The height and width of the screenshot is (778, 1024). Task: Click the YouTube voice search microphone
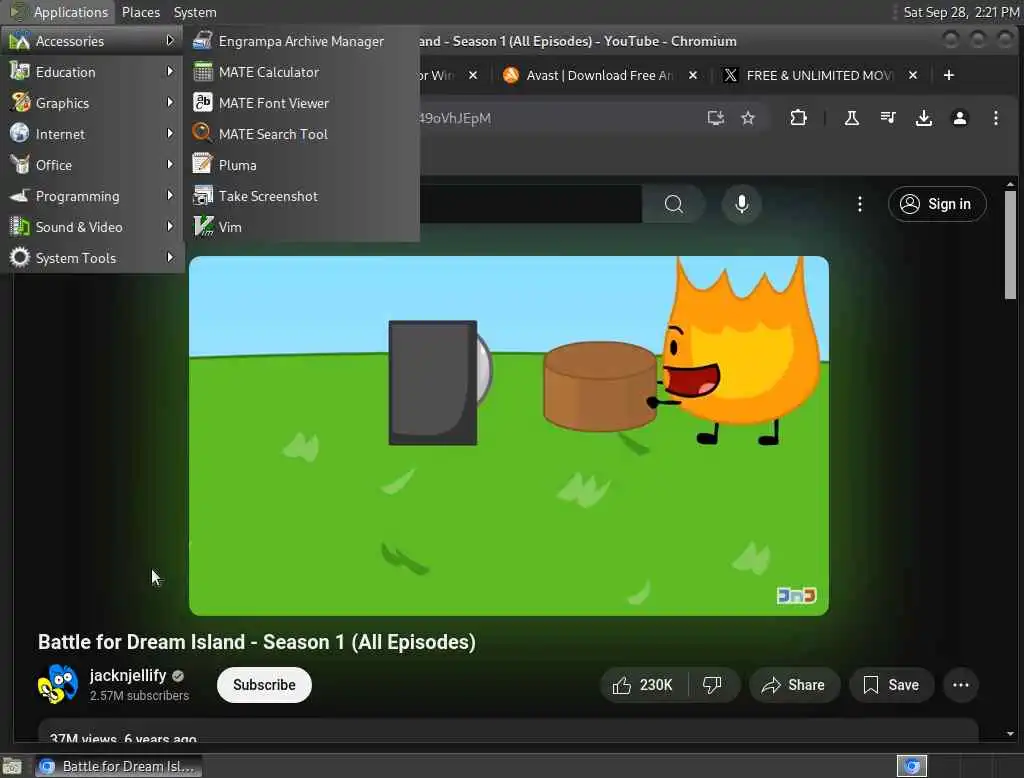point(741,204)
